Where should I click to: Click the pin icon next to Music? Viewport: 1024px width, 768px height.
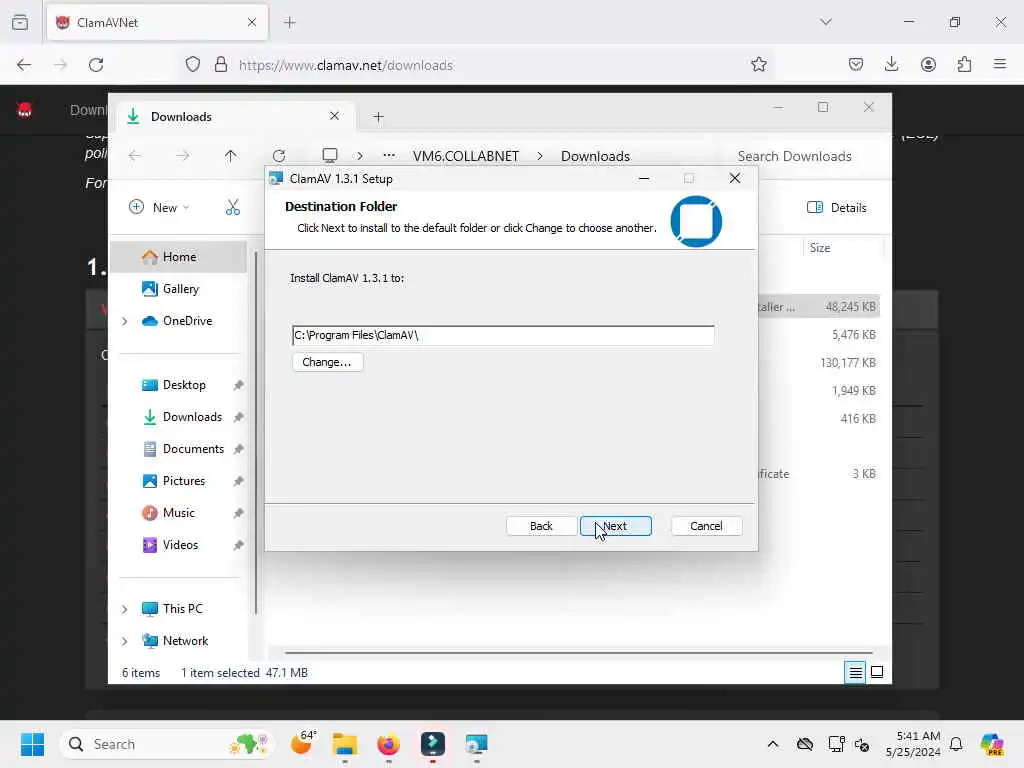(238, 513)
